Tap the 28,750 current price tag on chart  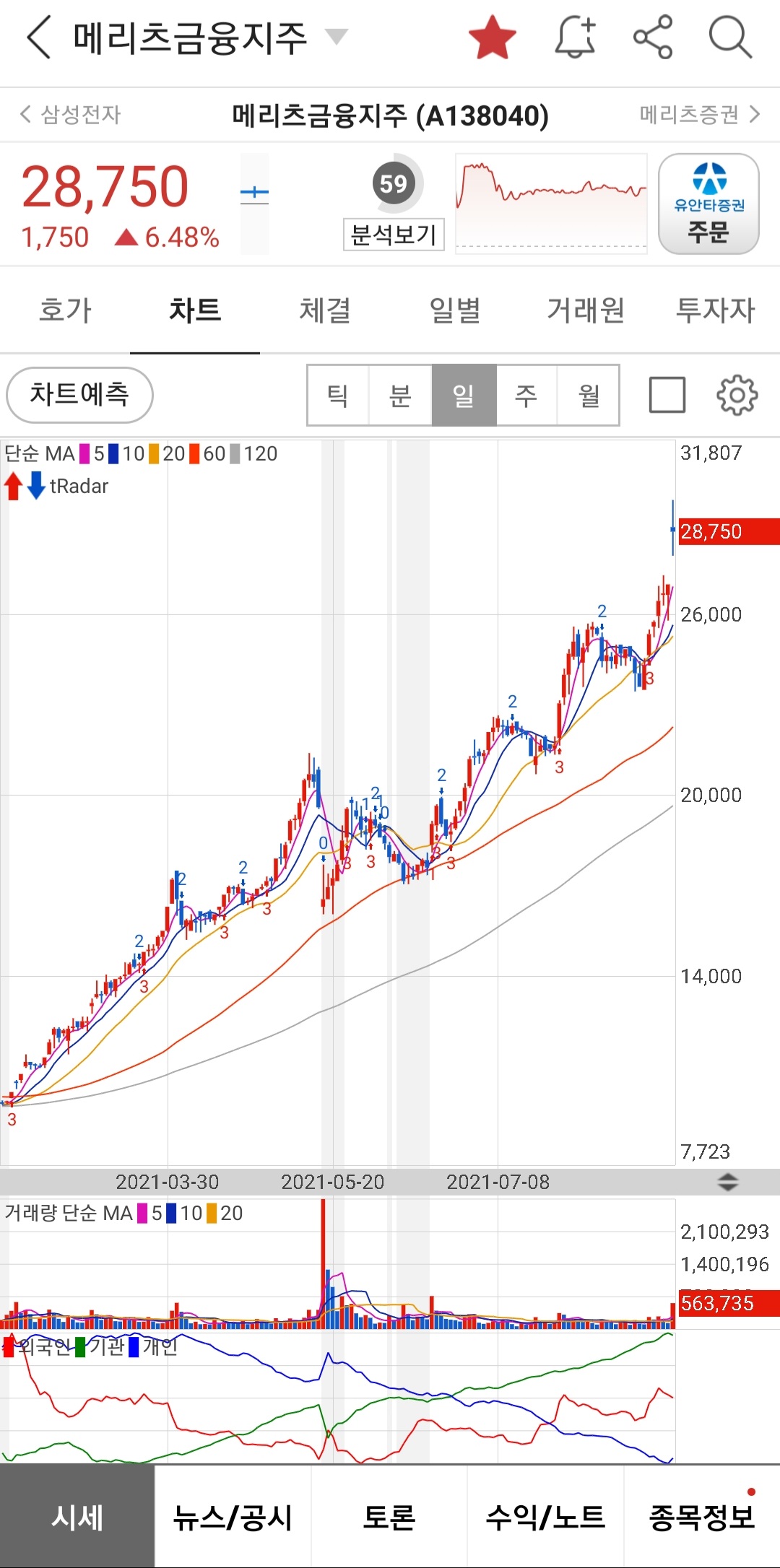(x=728, y=531)
